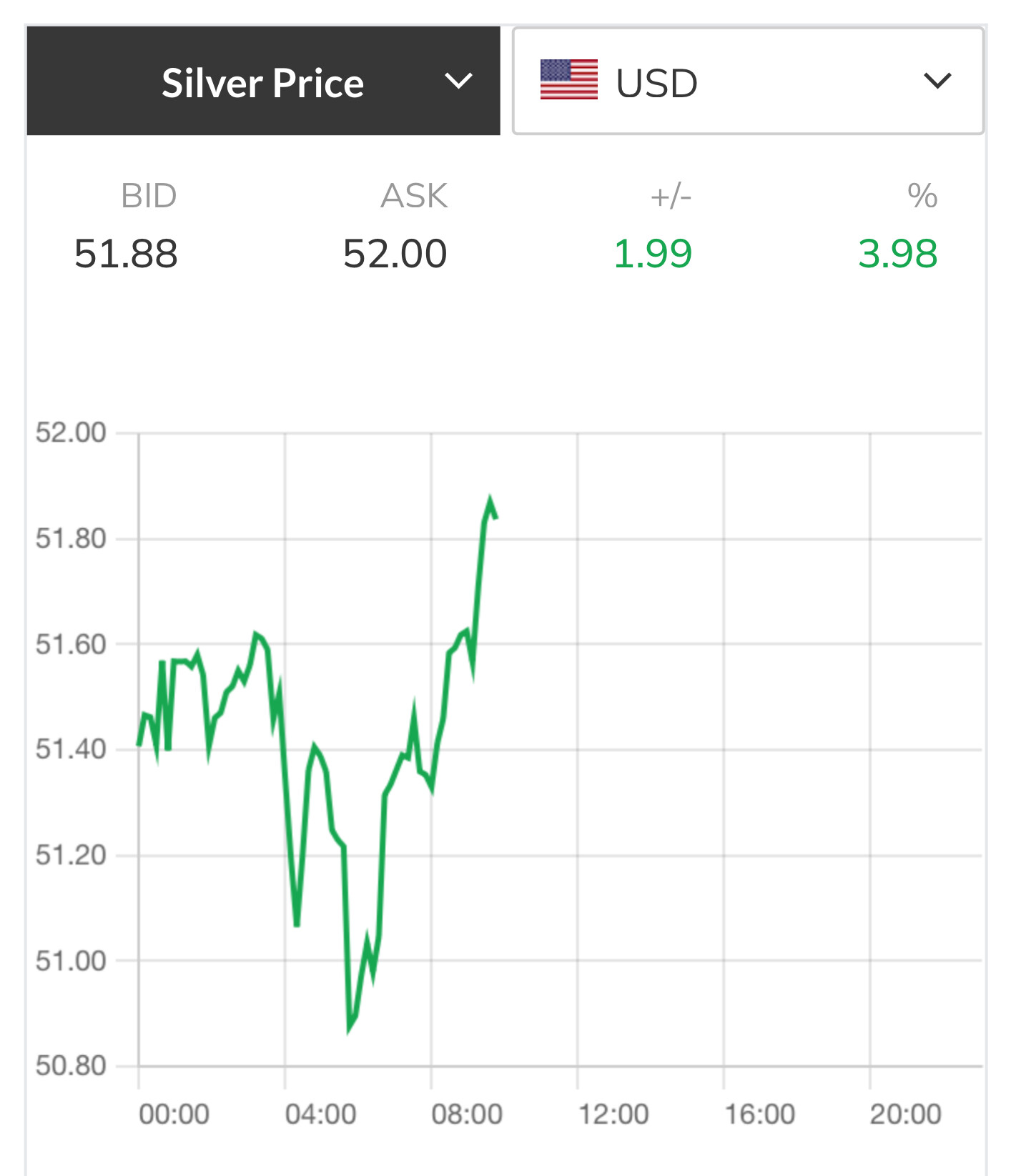Click the chart line start at 00:00
The height and width of the screenshot is (1176, 1016).
coord(139,745)
